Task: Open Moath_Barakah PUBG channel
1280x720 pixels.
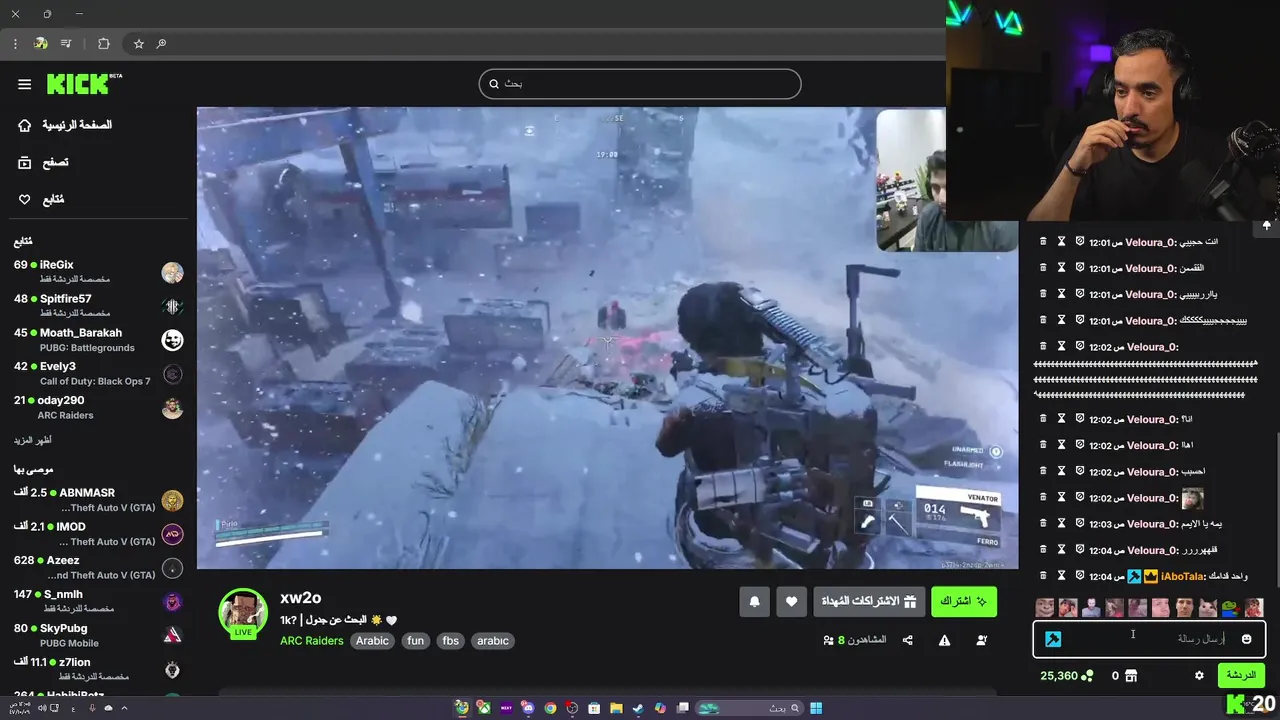Action: tap(98, 340)
